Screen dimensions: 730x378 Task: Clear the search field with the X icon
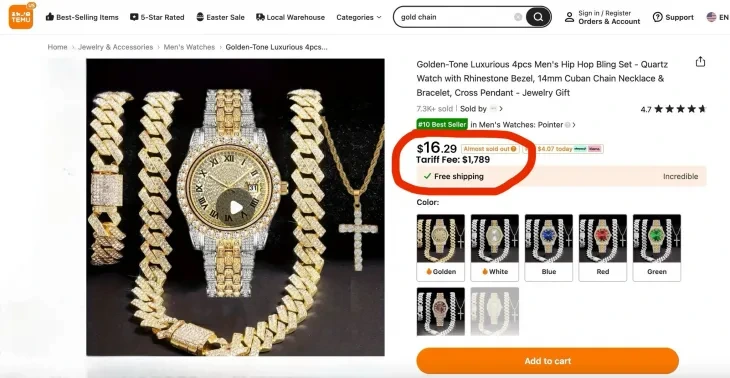(518, 17)
